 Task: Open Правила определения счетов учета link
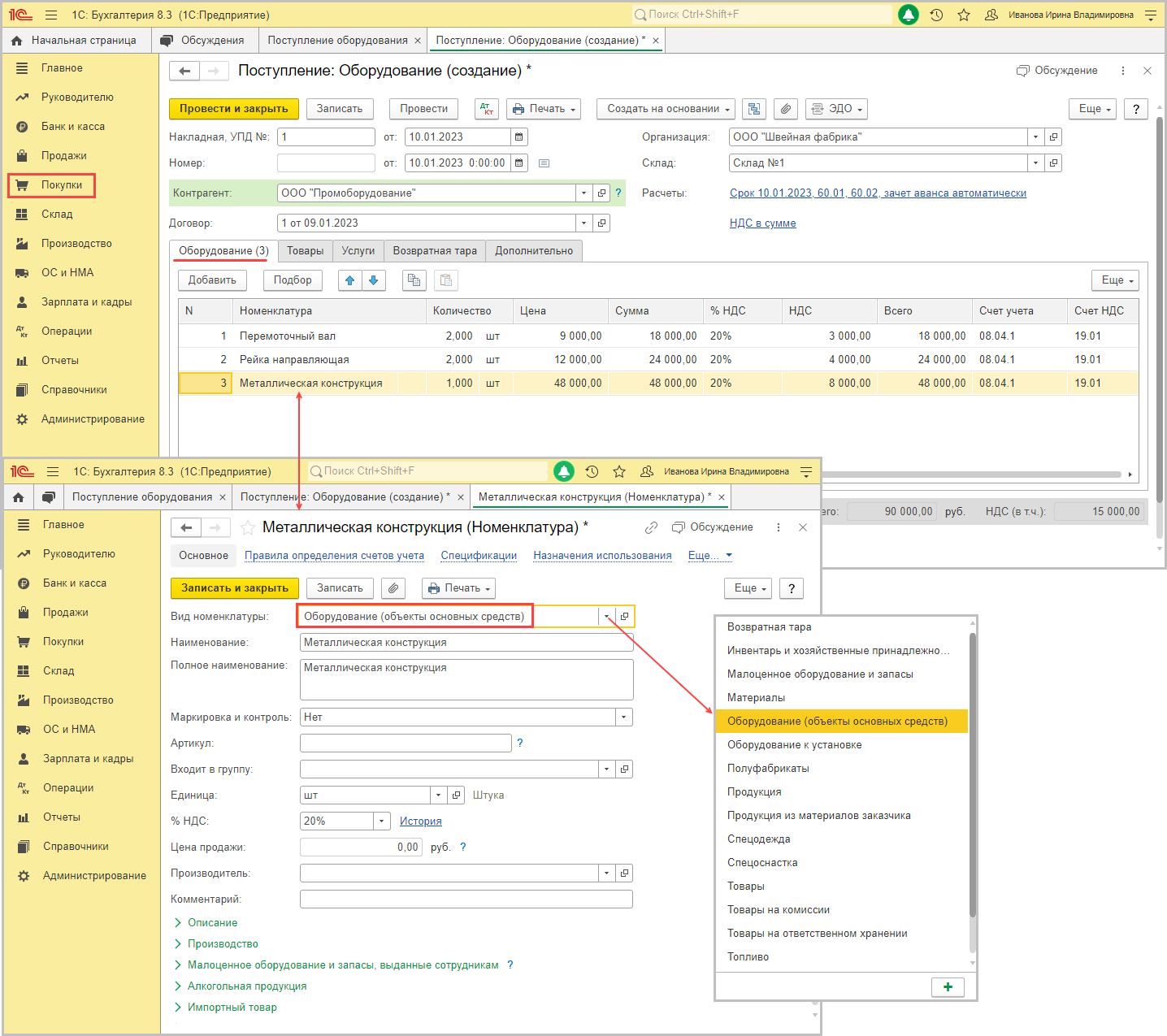click(x=334, y=556)
